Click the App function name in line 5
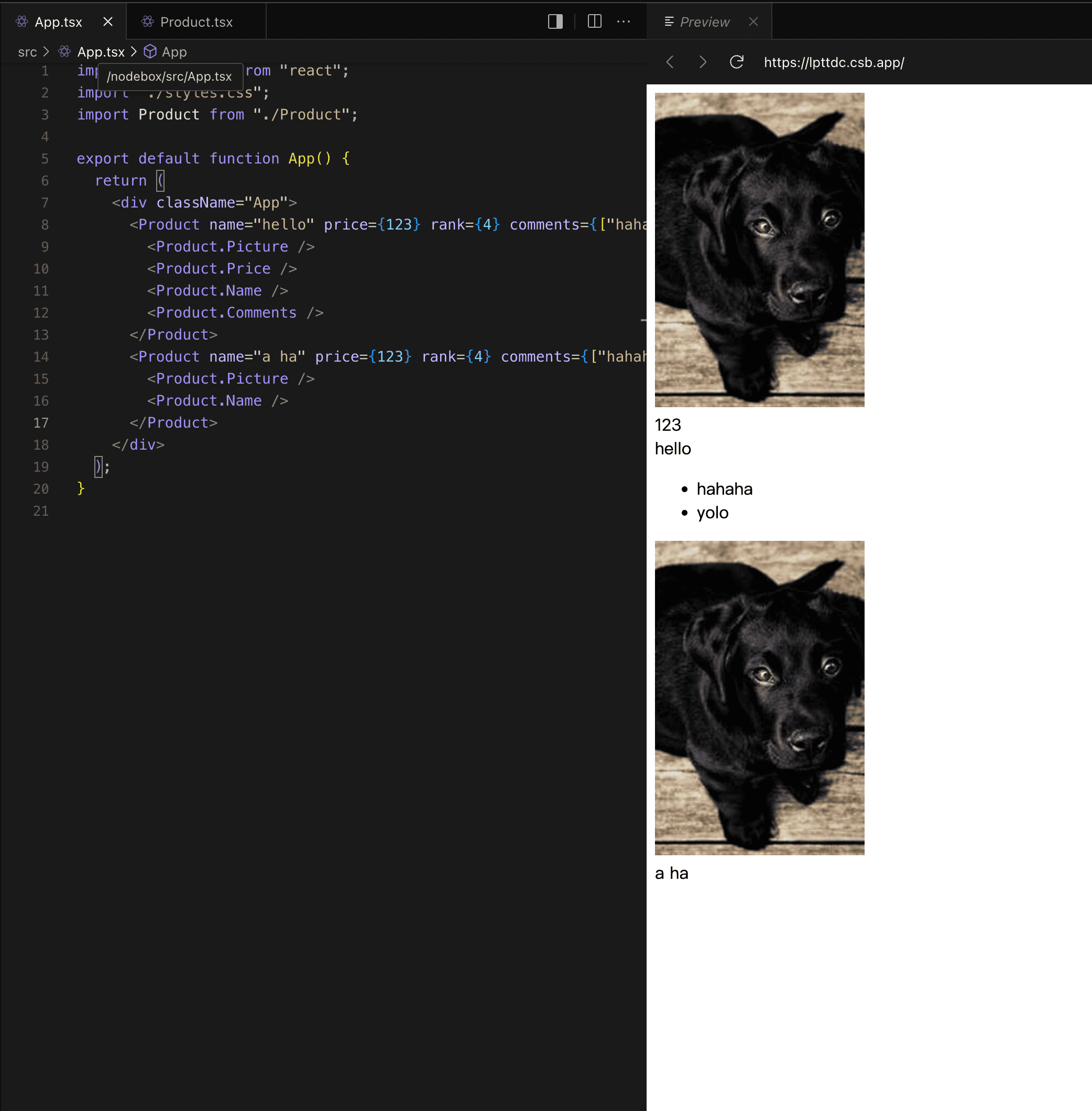The width and height of the screenshot is (1092, 1111). 301,158
